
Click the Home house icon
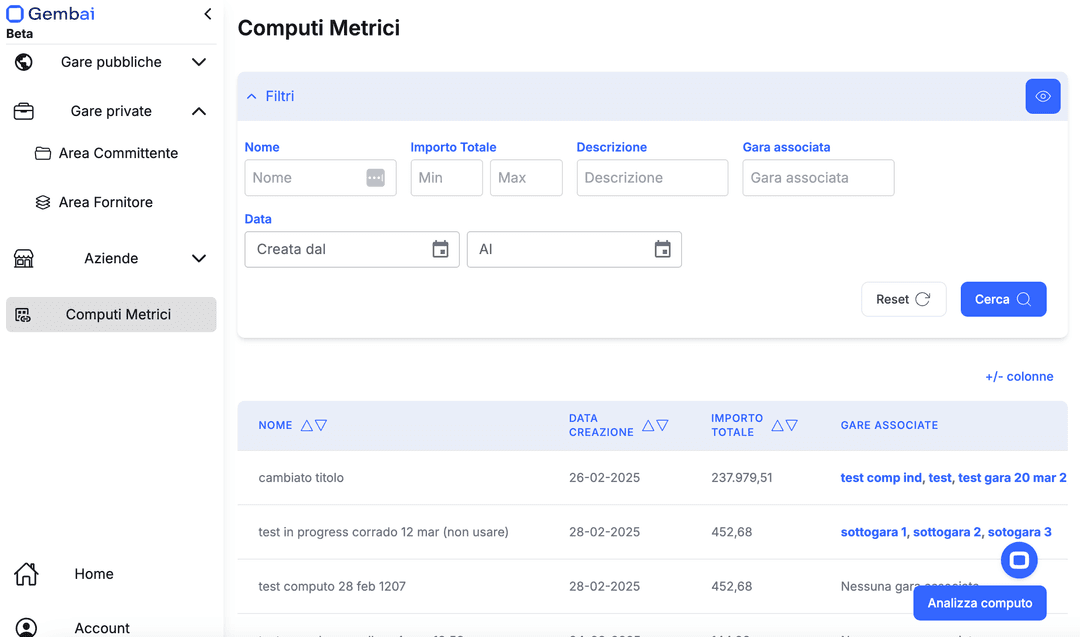[26, 574]
